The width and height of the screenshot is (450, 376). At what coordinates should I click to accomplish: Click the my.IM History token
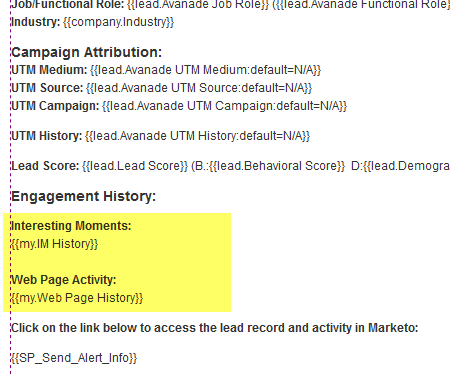click(x=55, y=244)
